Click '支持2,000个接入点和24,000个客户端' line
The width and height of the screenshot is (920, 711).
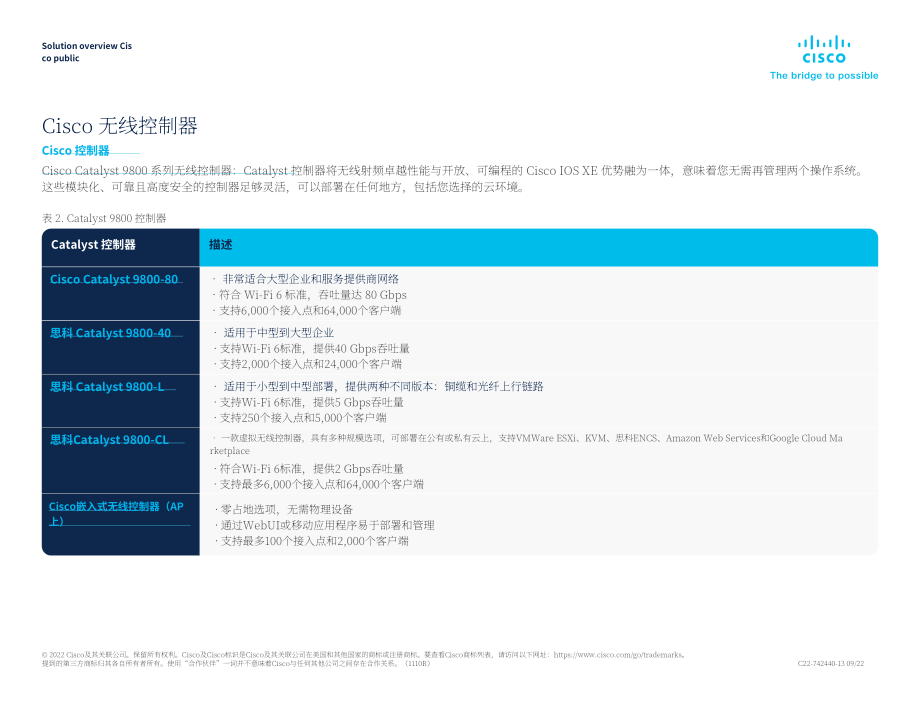[310, 364]
